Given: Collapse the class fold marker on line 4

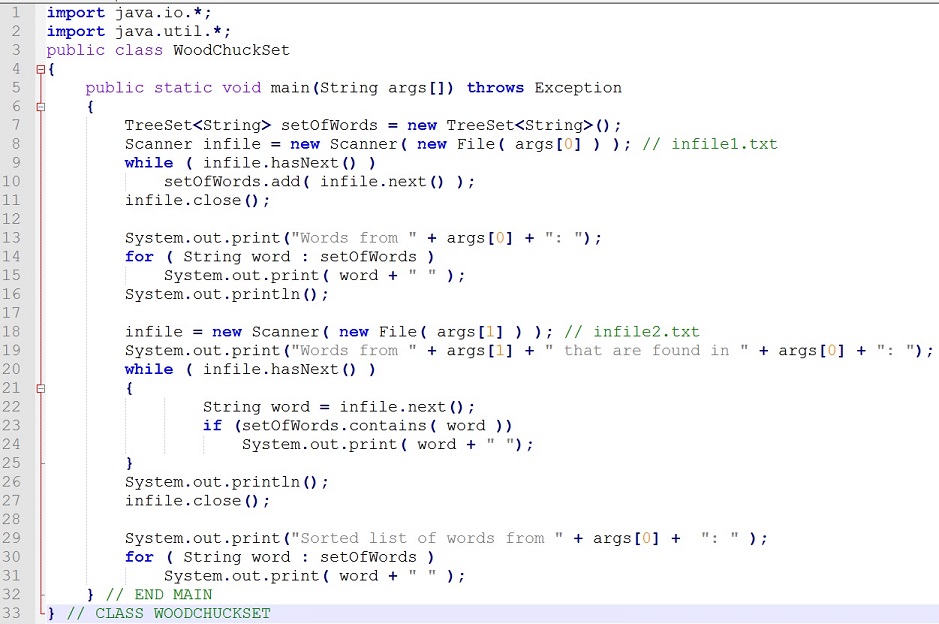Looking at the screenshot, I should pyautogui.click(x=41, y=69).
